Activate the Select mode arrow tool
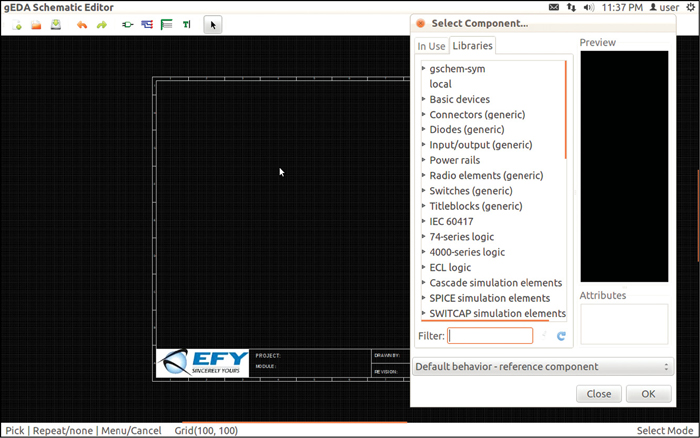This screenshot has height=438, width=700. pos(213,25)
